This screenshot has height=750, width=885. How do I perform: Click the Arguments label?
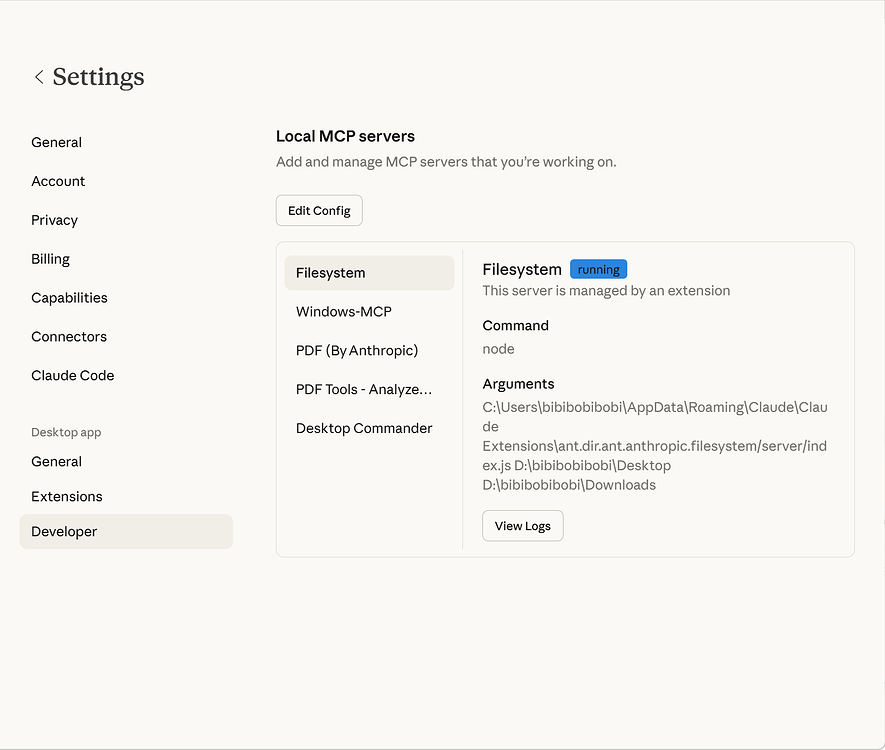tap(518, 384)
